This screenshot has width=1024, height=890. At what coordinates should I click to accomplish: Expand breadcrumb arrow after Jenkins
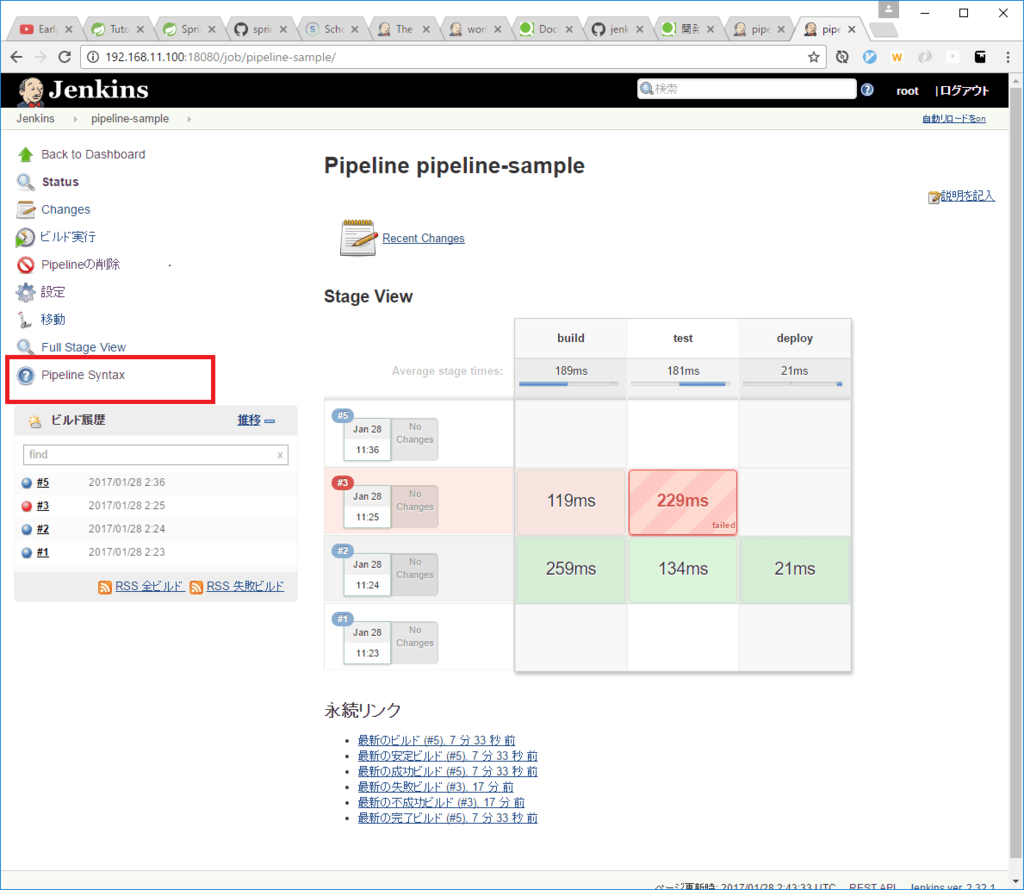(73, 119)
